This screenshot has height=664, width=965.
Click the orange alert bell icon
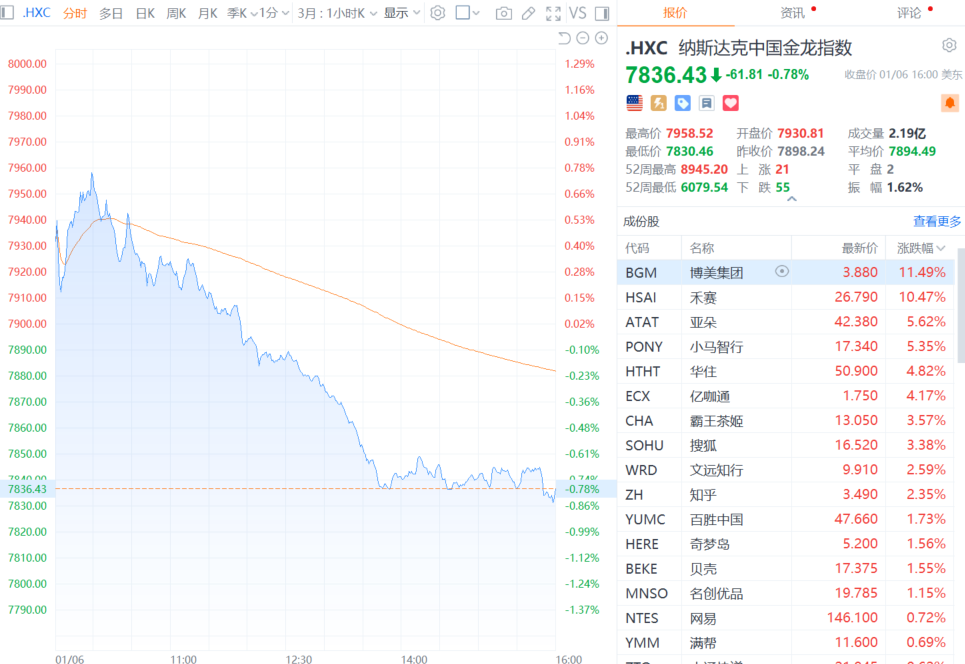coord(950,103)
